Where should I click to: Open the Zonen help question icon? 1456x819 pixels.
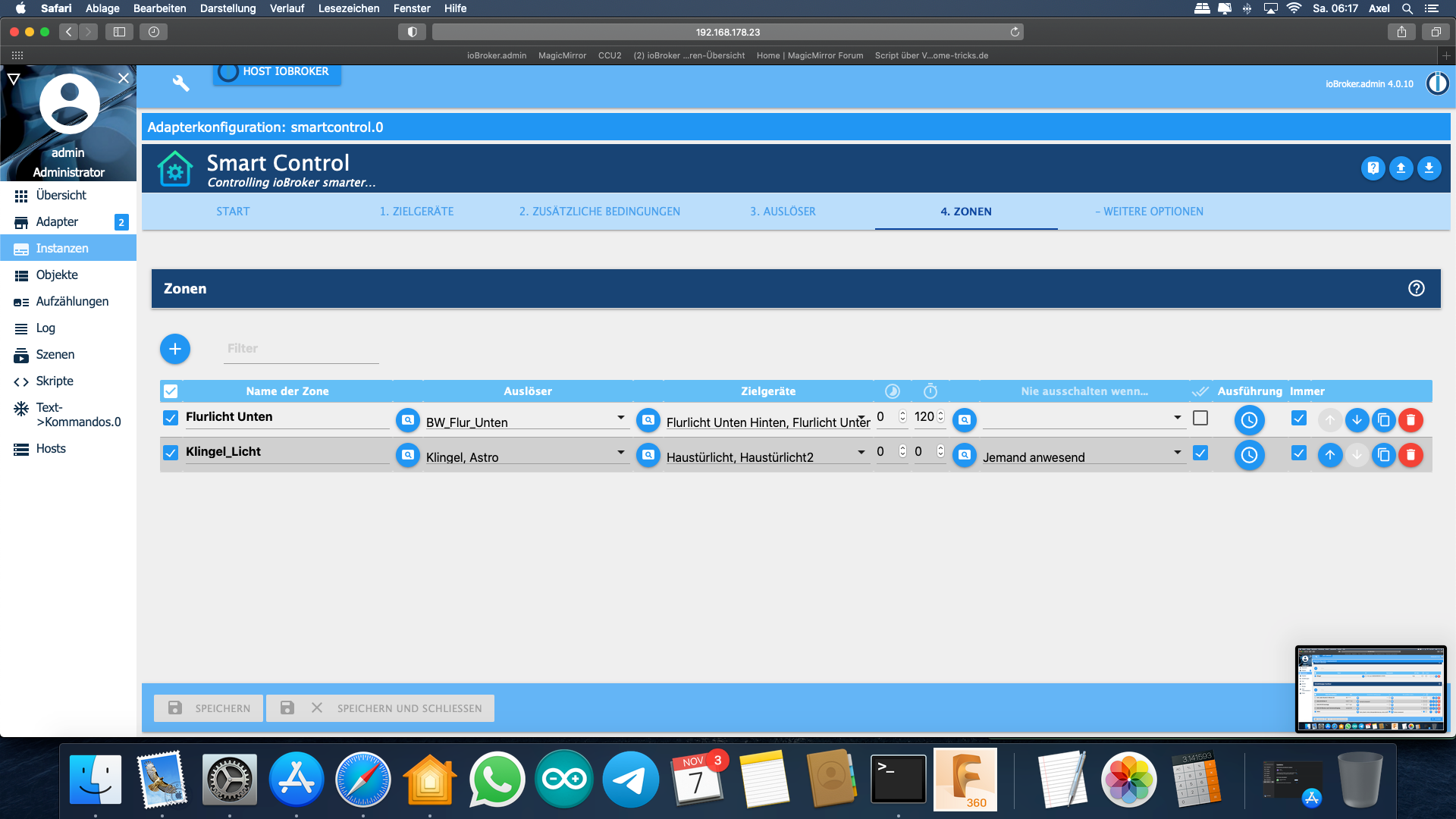click(x=1416, y=288)
